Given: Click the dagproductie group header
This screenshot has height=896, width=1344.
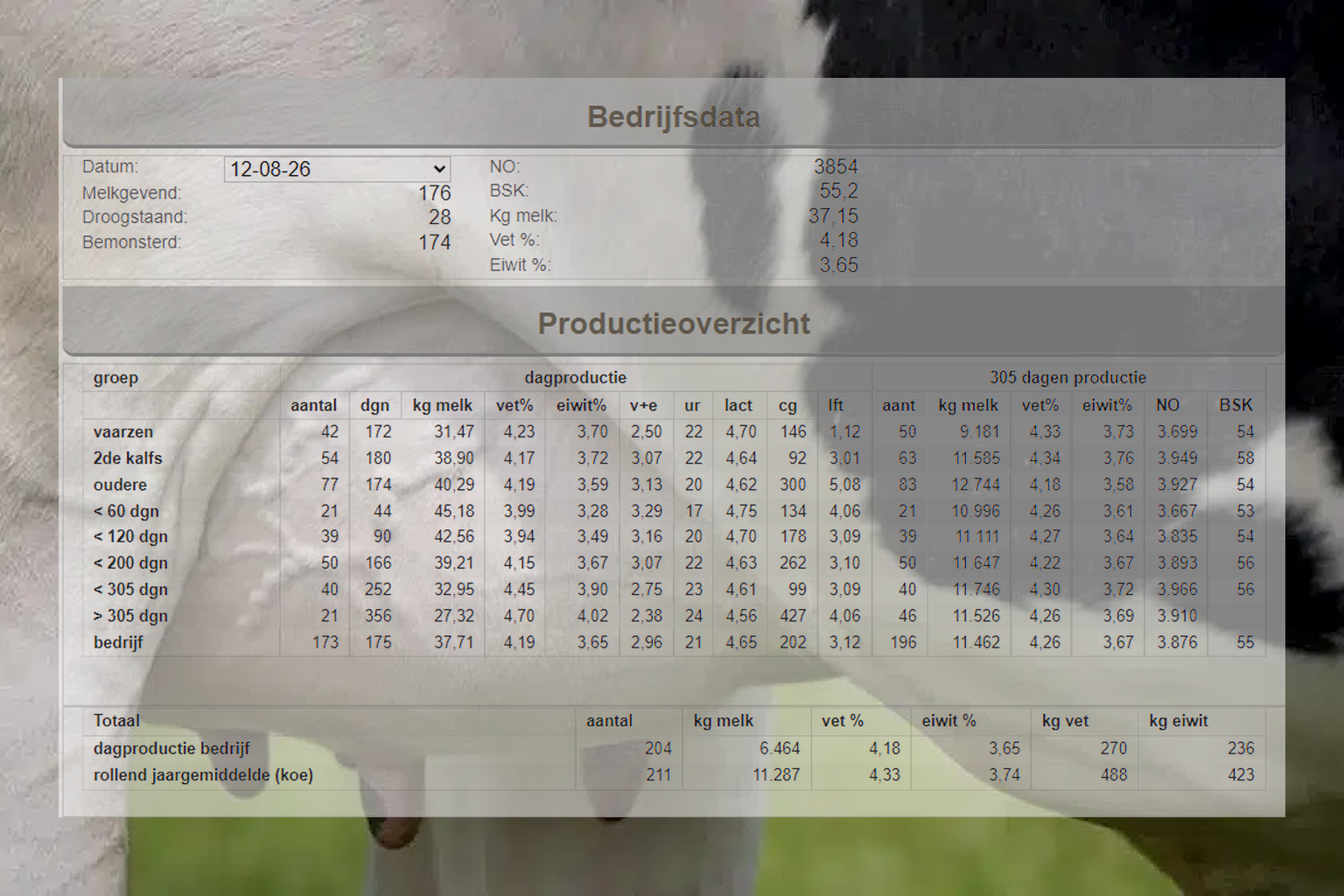Looking at the screenshot, I should coord(575,378).
